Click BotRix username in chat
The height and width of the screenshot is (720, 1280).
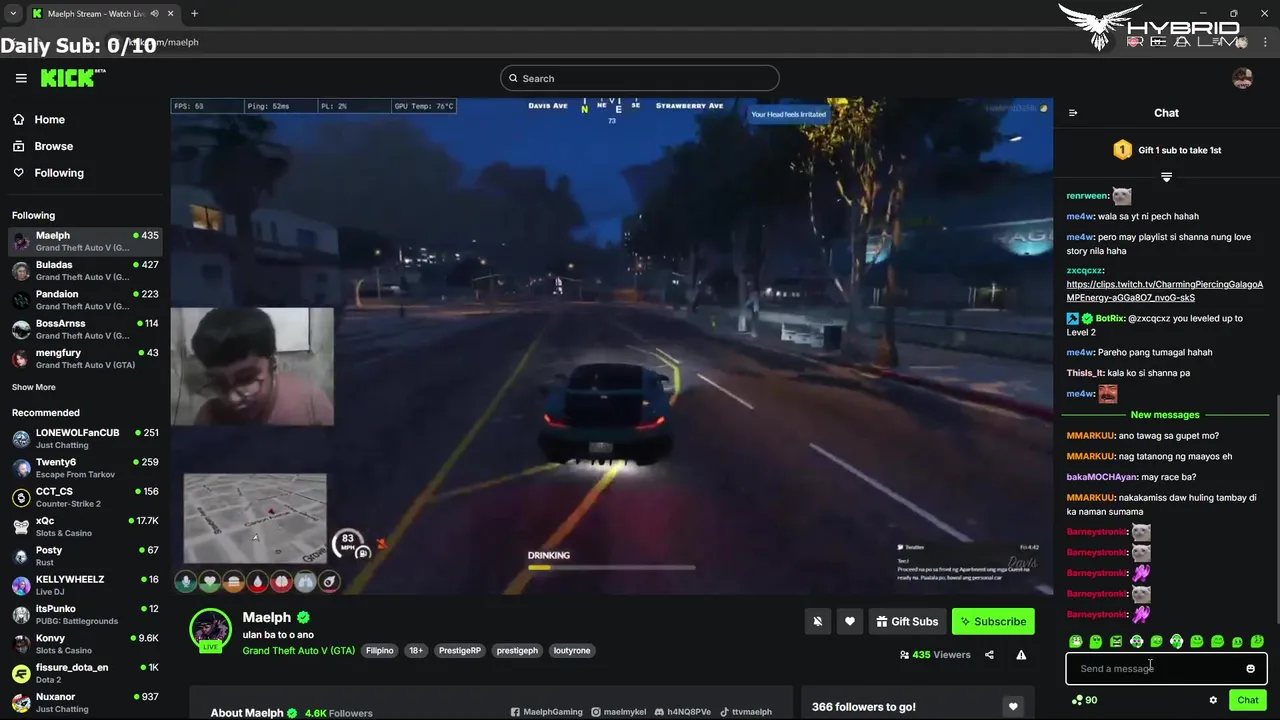click(1109, 318)
